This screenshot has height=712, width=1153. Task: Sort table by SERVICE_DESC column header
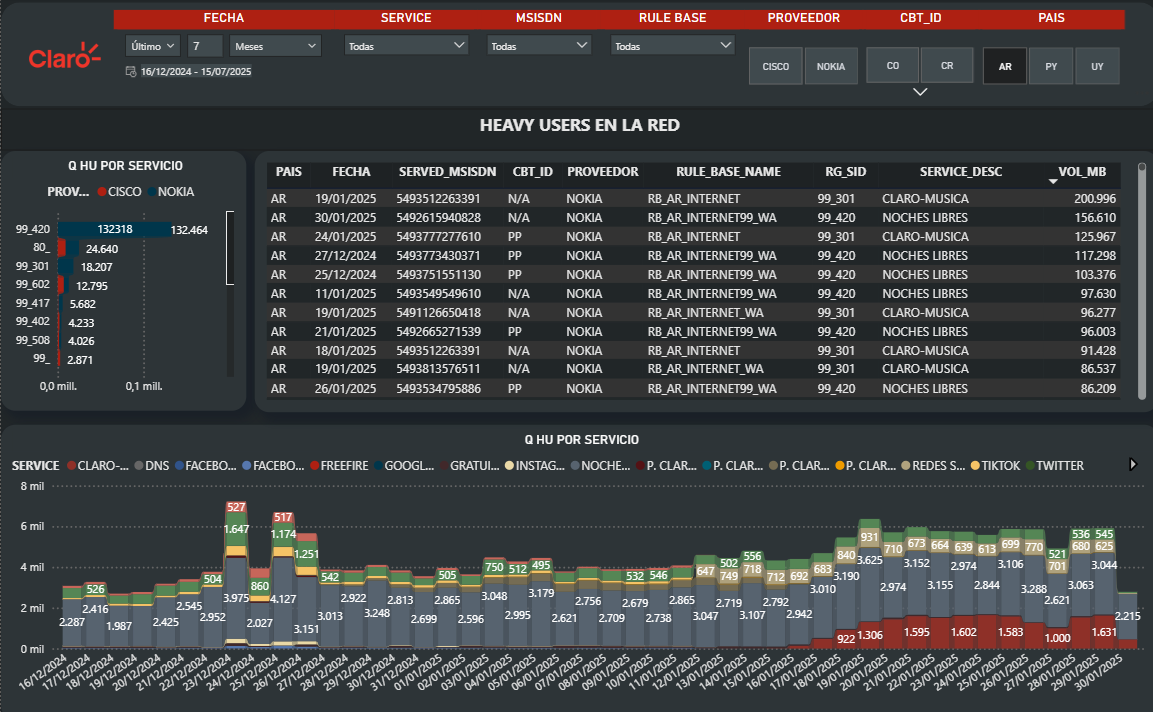[961, 171]
